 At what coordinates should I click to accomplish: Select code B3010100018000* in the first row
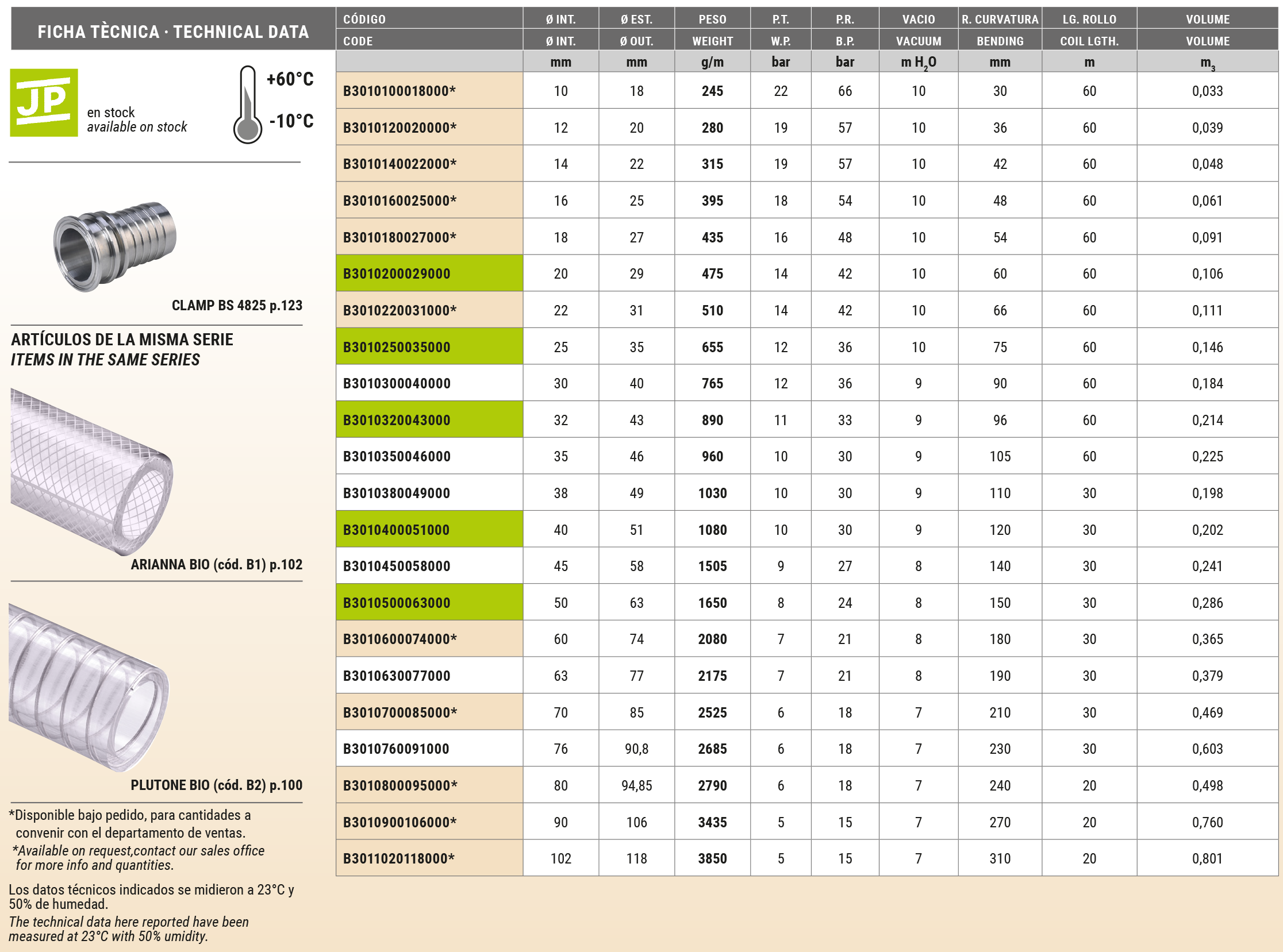(x=400, y=91)
